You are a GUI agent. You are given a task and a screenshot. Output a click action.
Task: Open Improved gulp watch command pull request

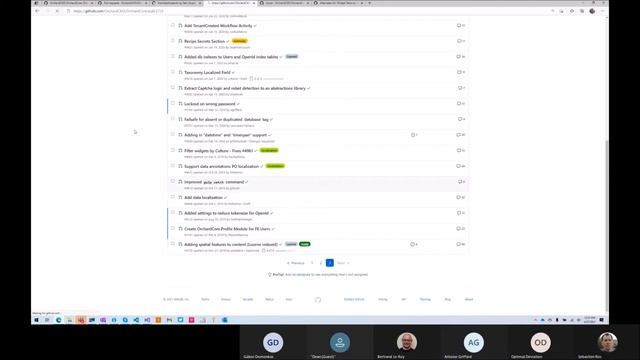click(x=214, y=182)
